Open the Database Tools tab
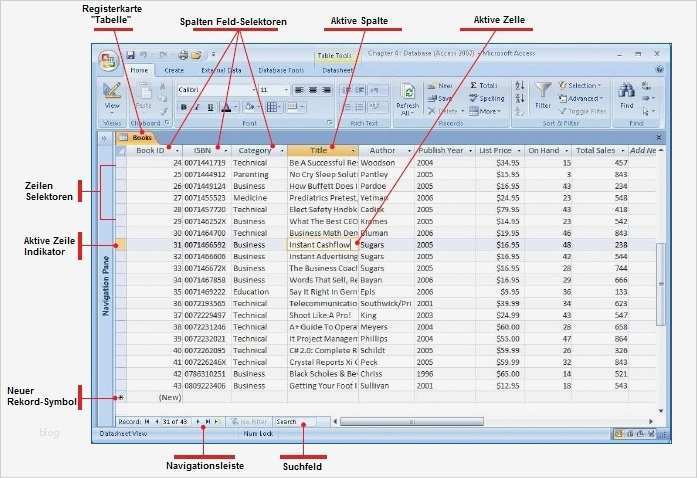 (280, 71)
